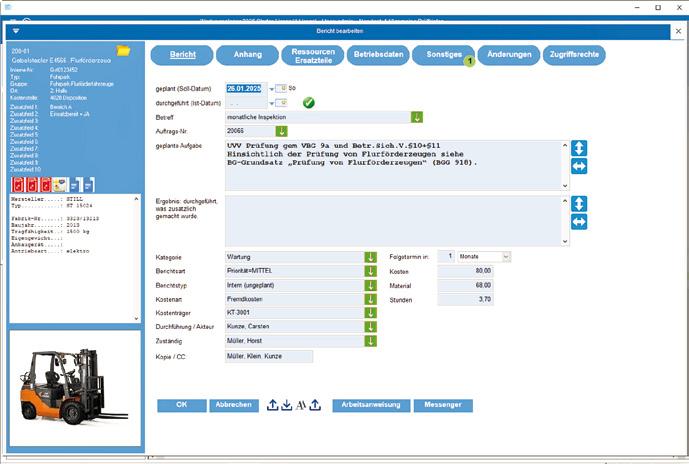Switch to the Bericht tab
This screenshot has height=464, width=689.
click(x=182, y=55)
